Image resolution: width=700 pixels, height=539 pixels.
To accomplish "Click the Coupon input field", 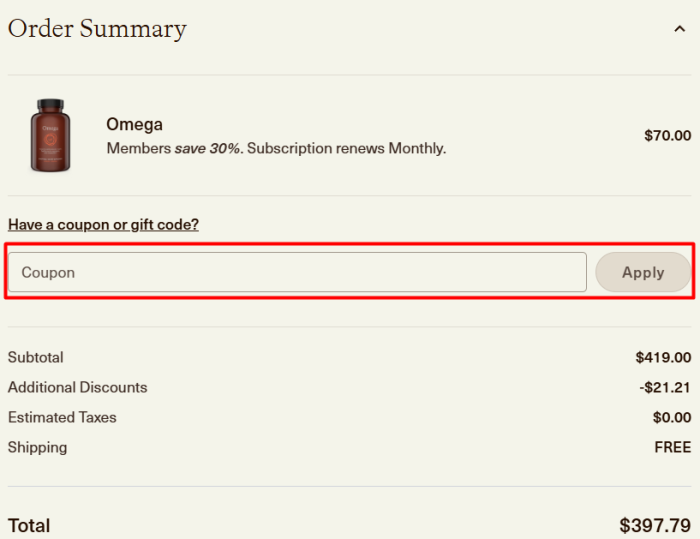I will (x=297, y=272).
